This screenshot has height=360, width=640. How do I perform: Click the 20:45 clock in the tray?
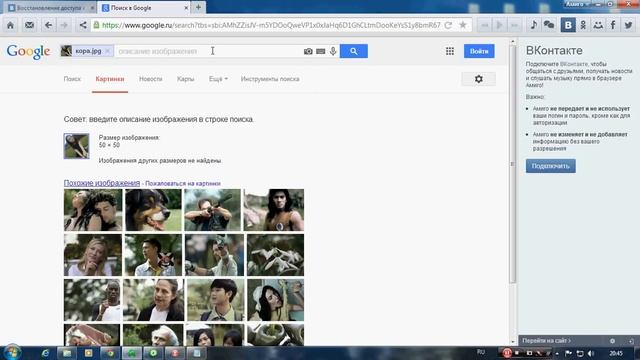(616, 353)
